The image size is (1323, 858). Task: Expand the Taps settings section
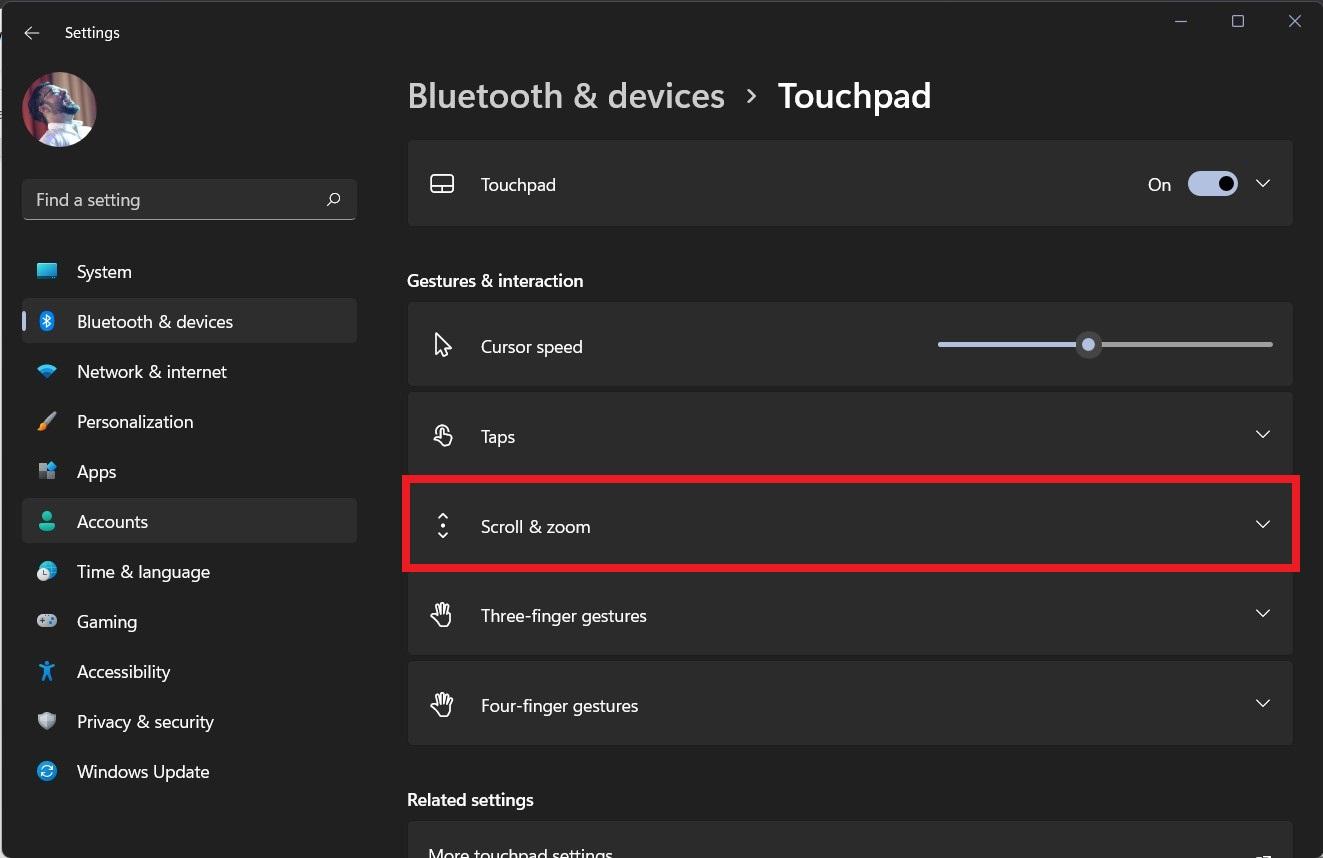click(1263, 435)
